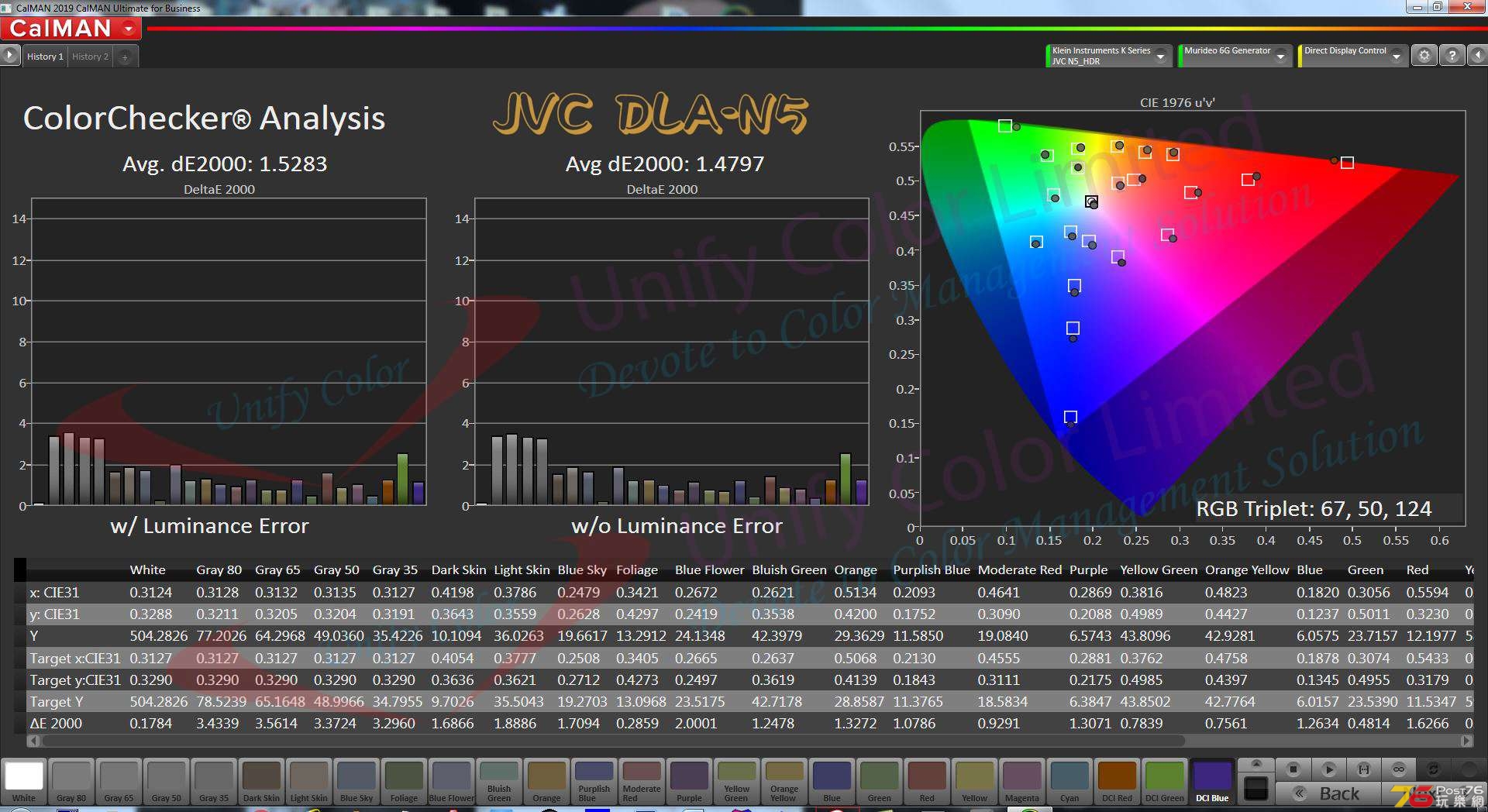Click the Target Y row label

(56, 702)
